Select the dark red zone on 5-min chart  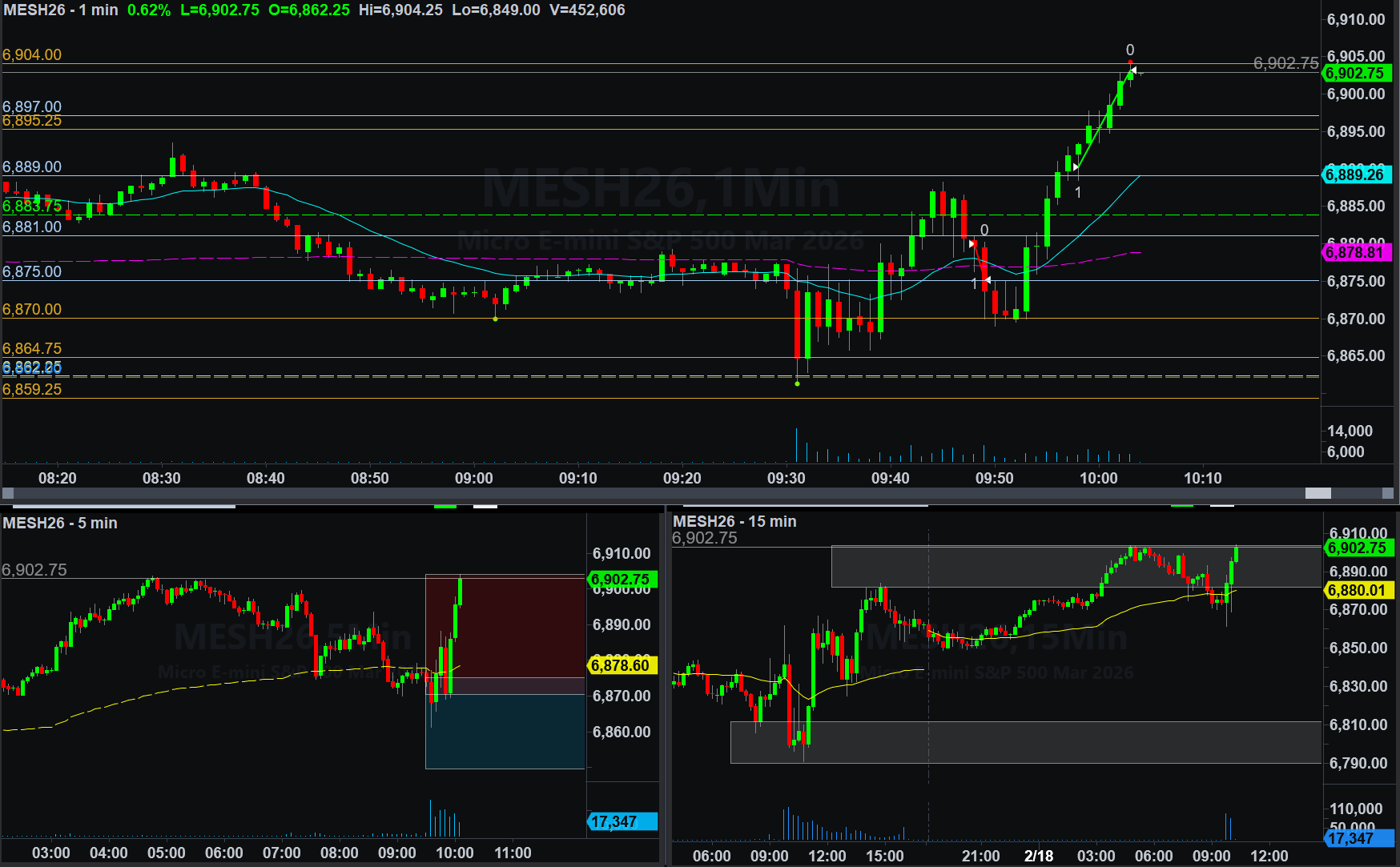click(x=505, y=626)
